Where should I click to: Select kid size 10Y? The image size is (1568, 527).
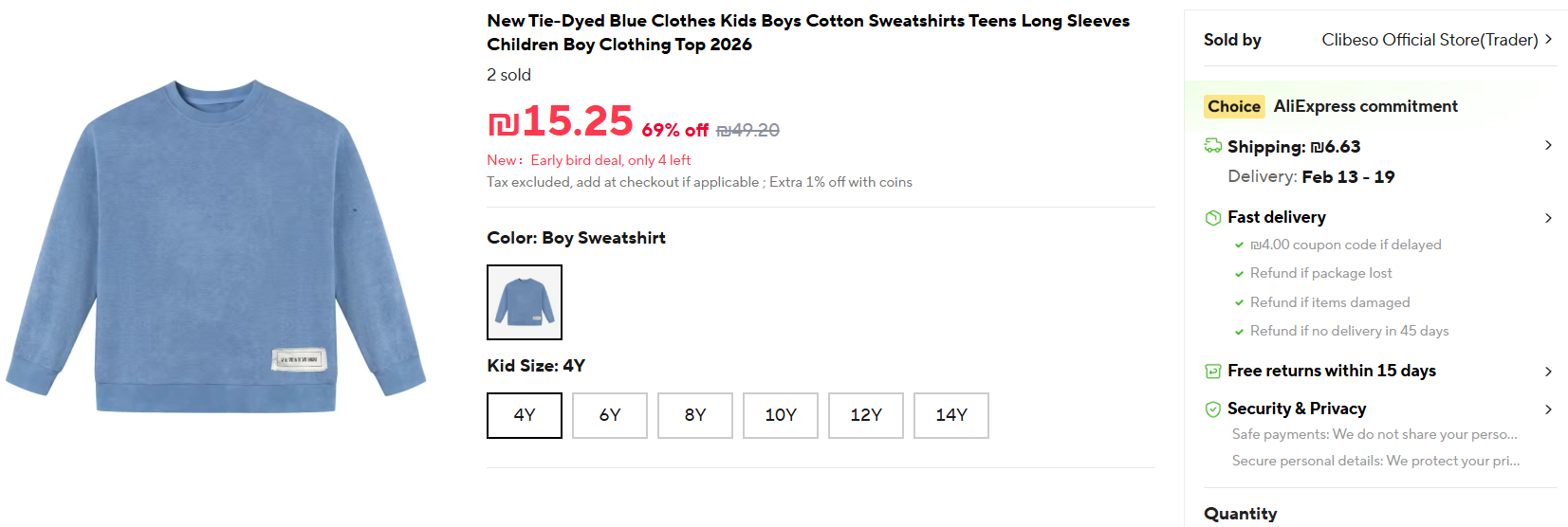781,415
